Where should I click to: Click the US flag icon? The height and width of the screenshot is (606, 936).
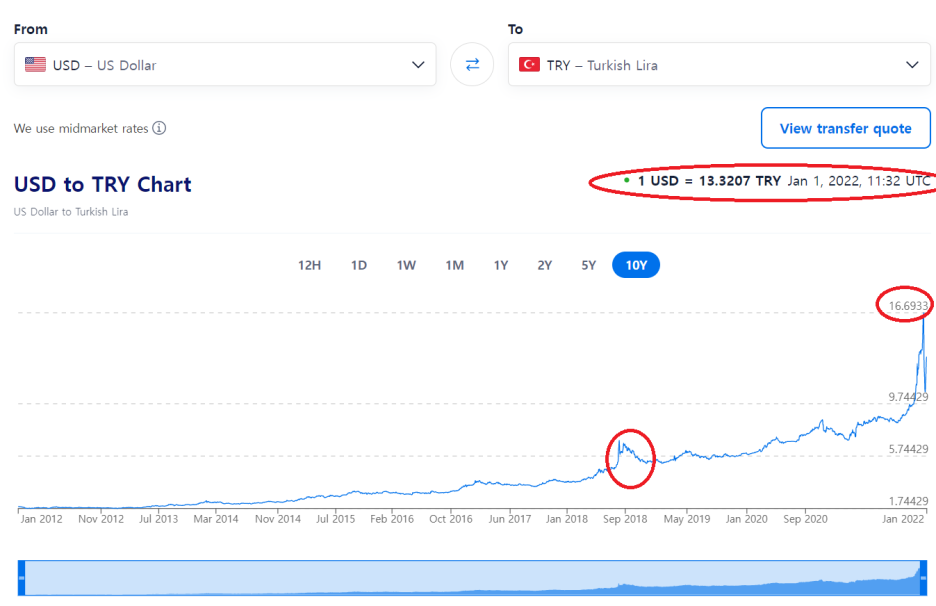[x=35, y=64]
